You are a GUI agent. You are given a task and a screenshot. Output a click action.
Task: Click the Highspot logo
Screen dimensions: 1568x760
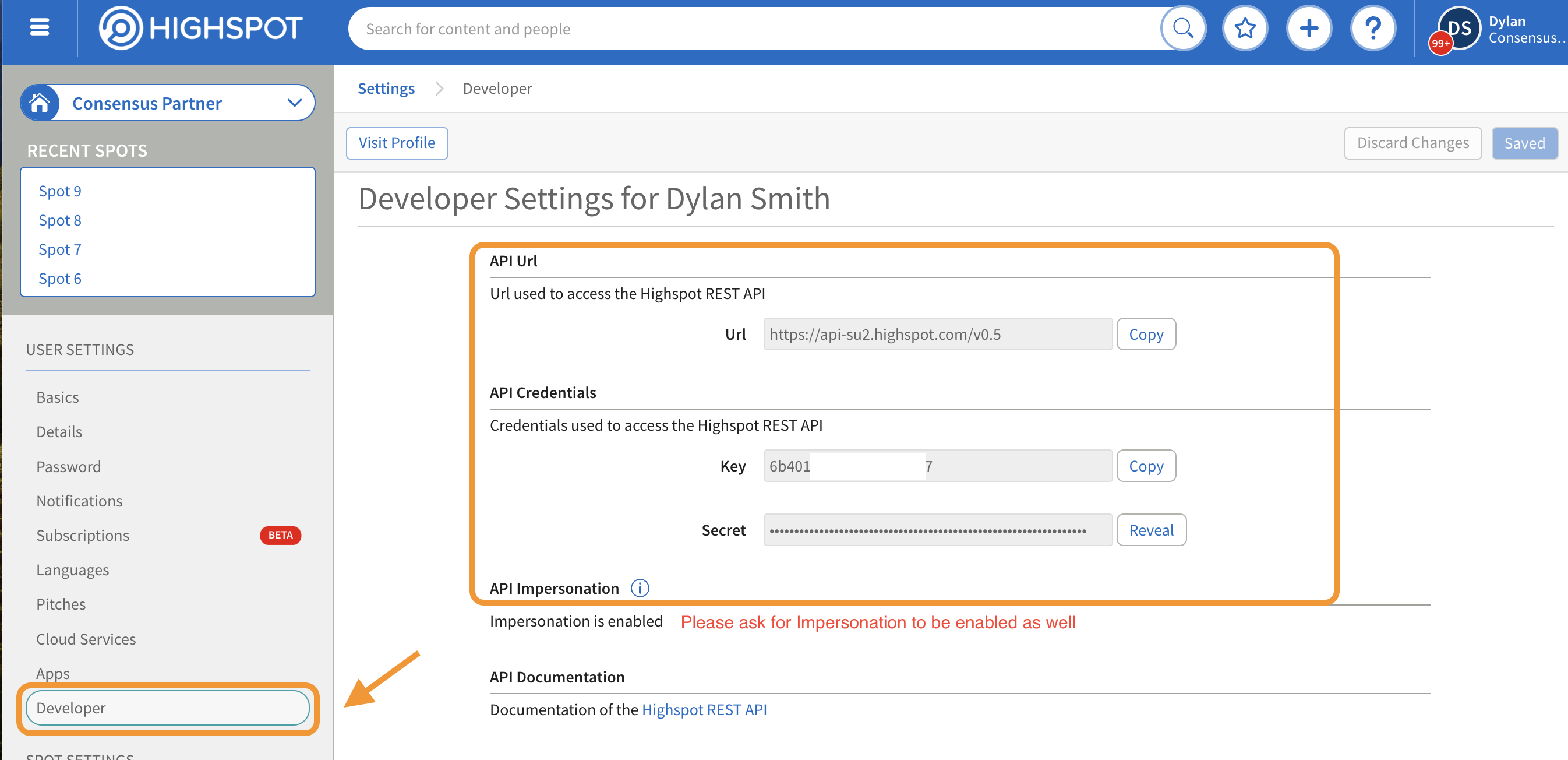pyautogui.click(x=200, y=28)
